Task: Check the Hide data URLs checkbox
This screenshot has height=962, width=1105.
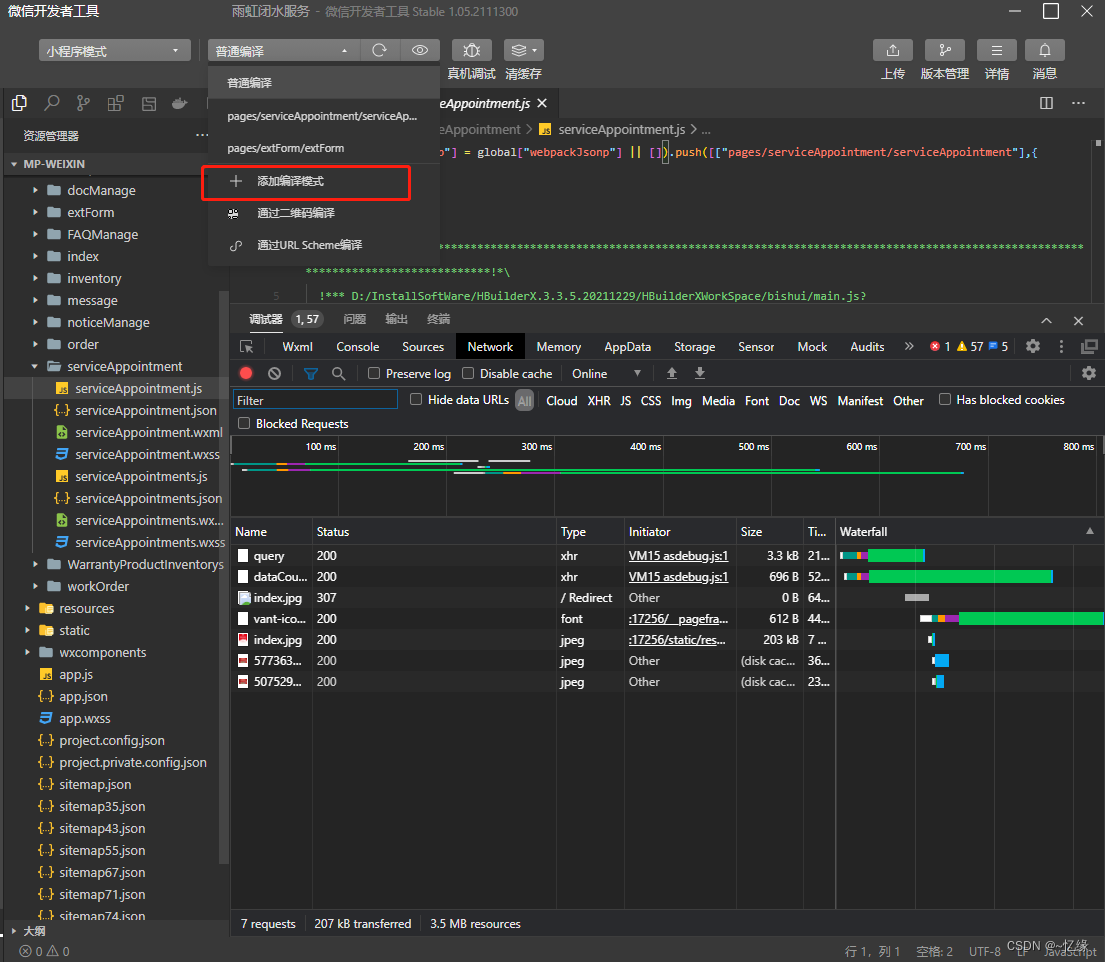Action: (416, 399)
